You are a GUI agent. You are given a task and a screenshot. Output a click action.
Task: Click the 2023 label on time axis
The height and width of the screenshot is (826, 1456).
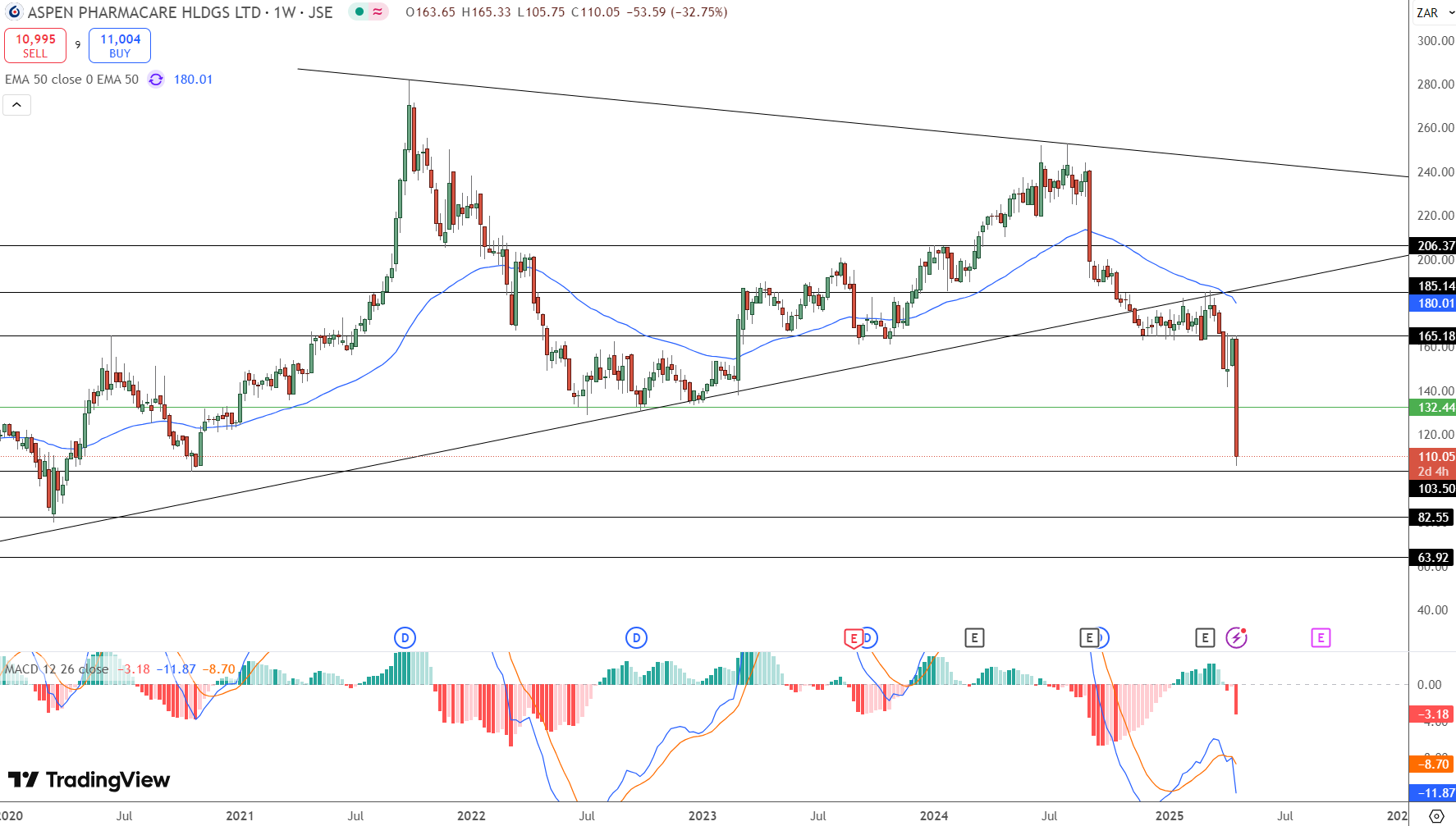[x=703, y=815]
